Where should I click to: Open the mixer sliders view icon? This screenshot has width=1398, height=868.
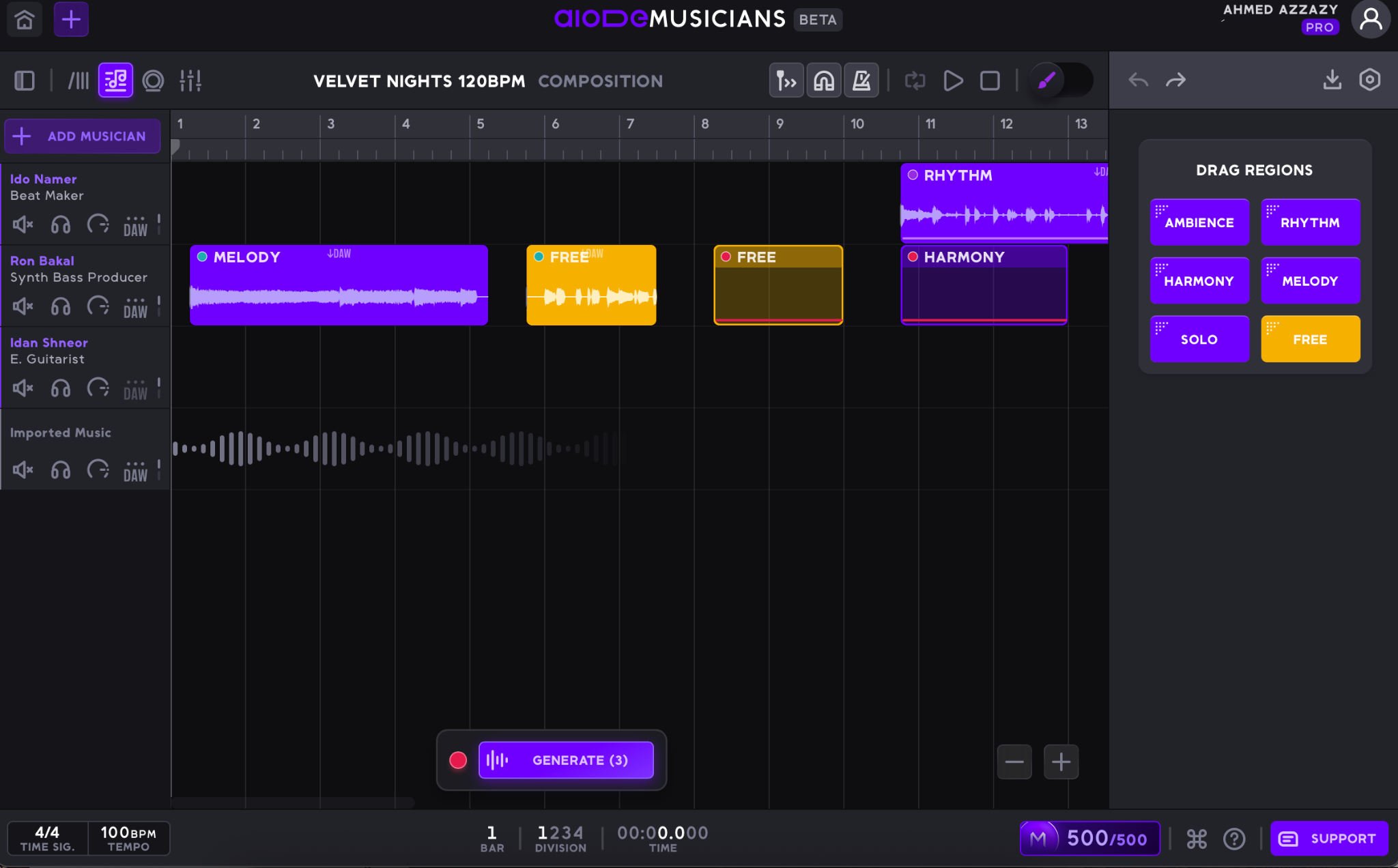tap(190, 81)
